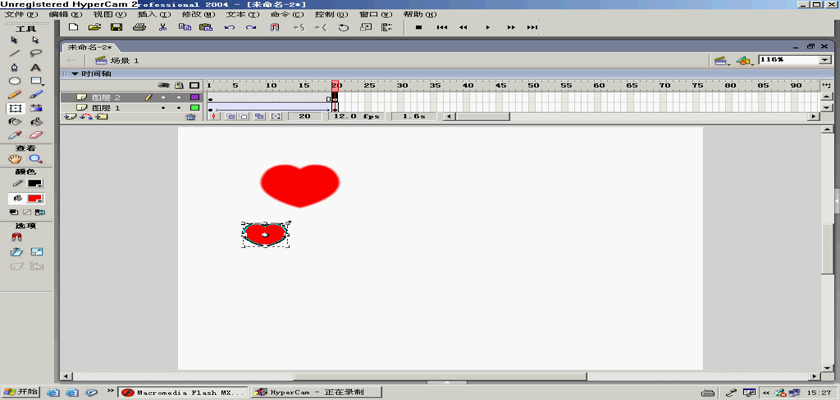Click the Save toolbar icon

116,27
